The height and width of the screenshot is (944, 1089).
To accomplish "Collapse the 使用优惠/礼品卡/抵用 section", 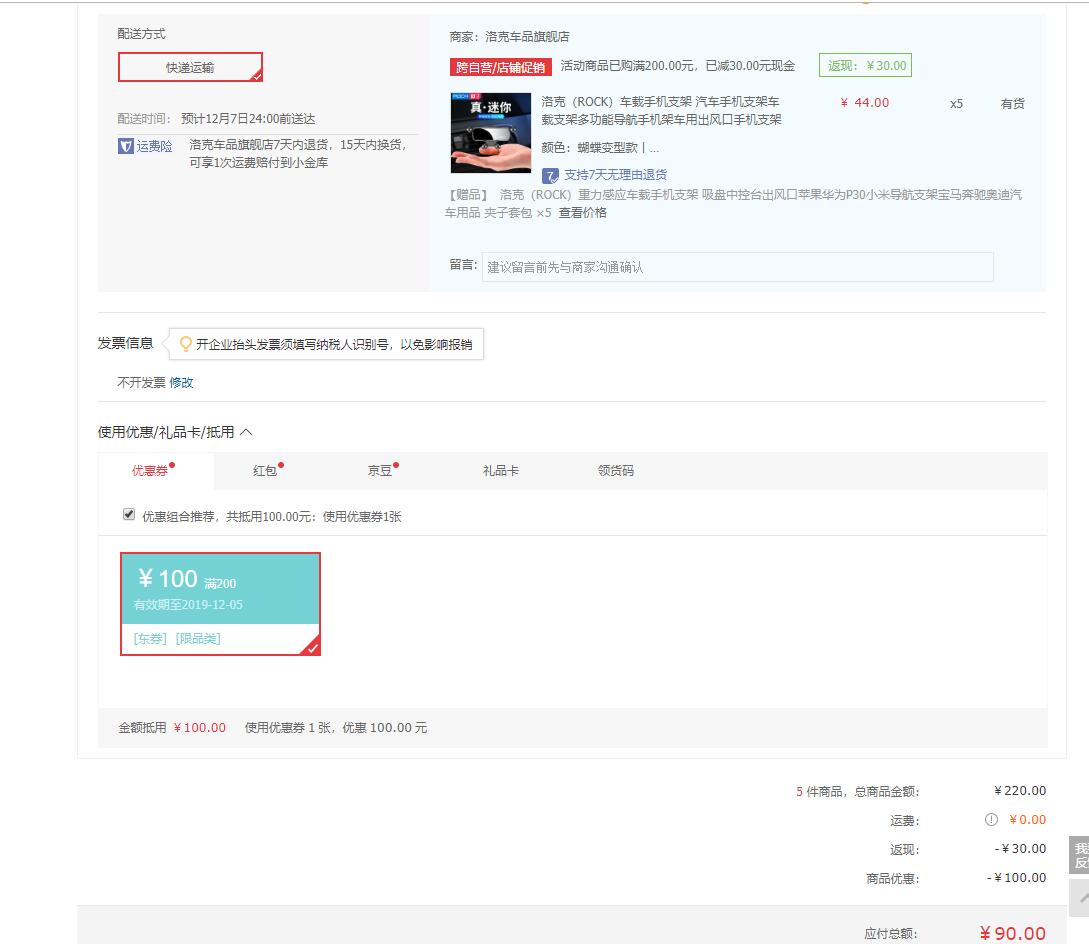I will (247, 432).
